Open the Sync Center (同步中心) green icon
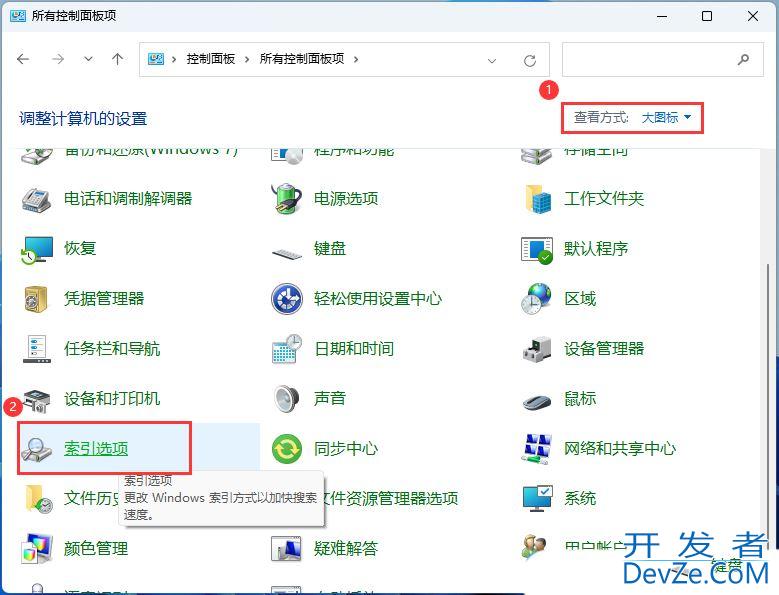 (287, 449)
